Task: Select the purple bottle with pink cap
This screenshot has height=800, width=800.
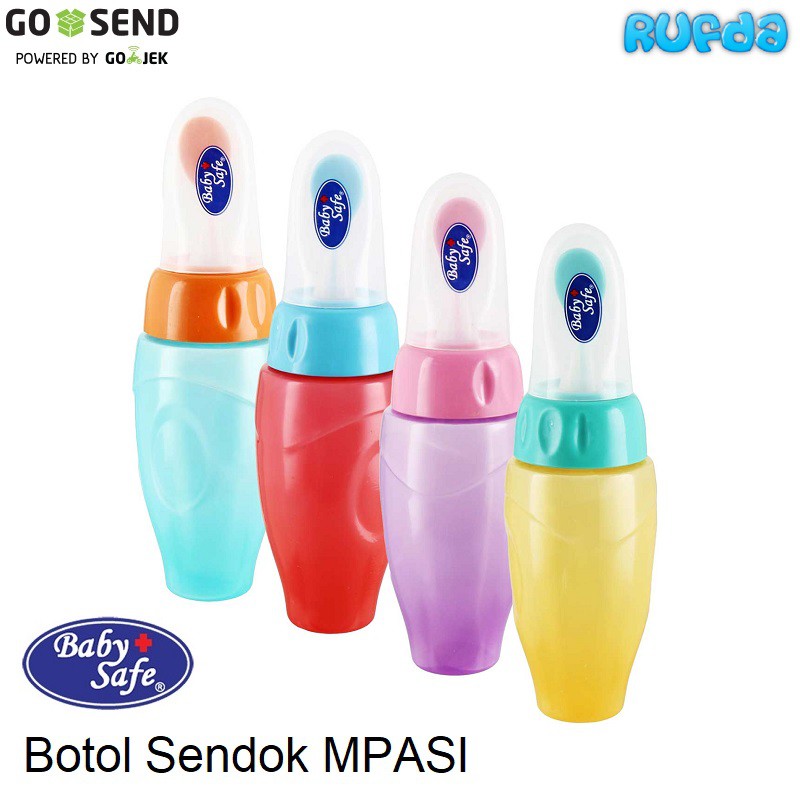Action: tap(452, 423)
